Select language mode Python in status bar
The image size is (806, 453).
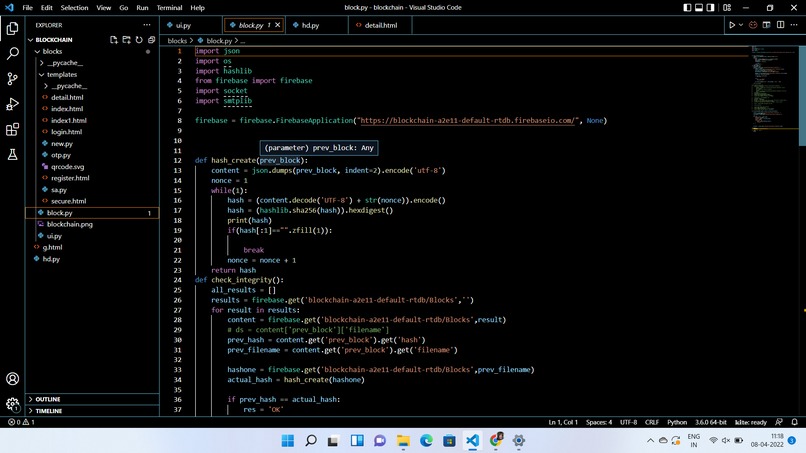[x=677, y=422]
